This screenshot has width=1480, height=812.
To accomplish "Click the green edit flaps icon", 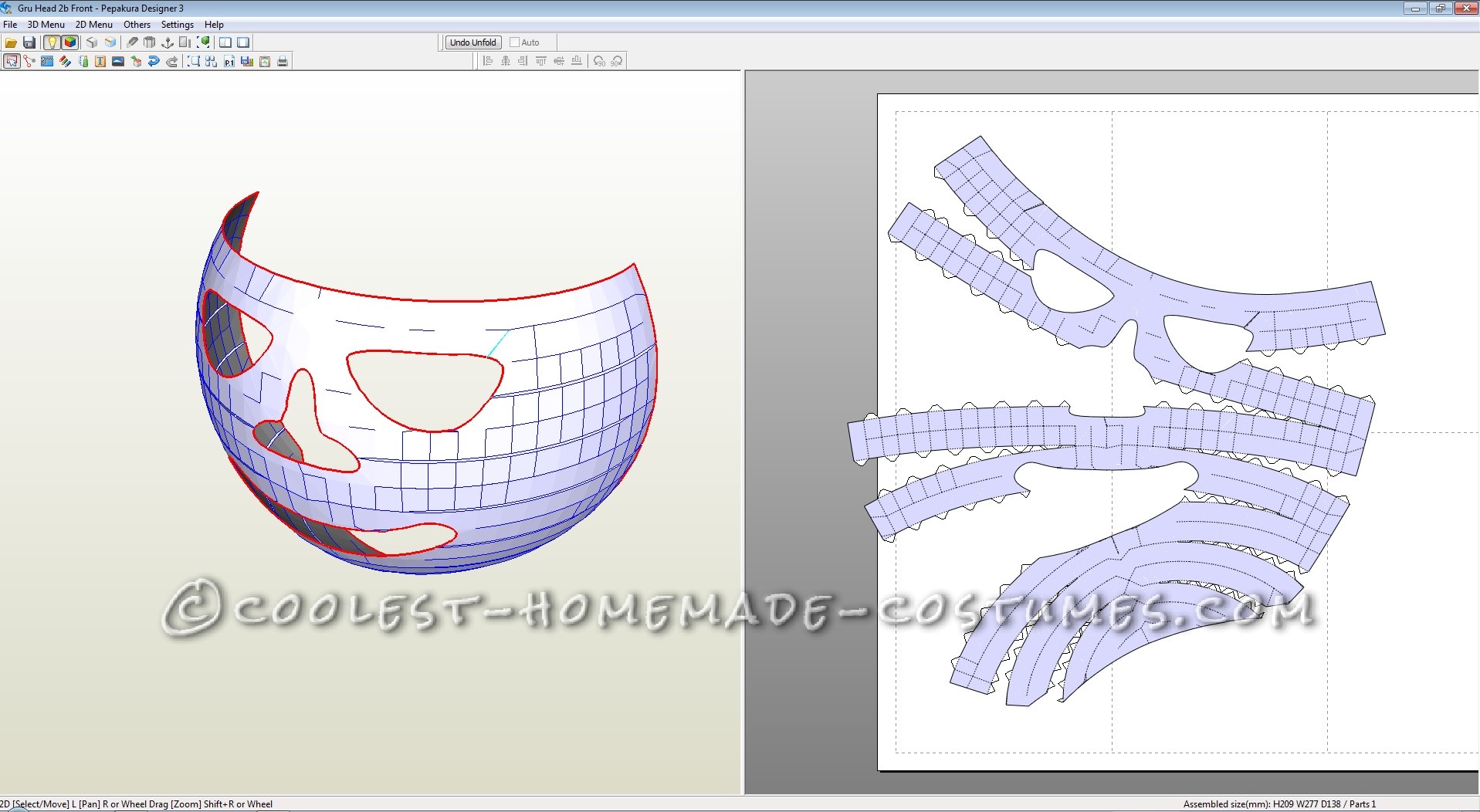I will coord(83,61).
